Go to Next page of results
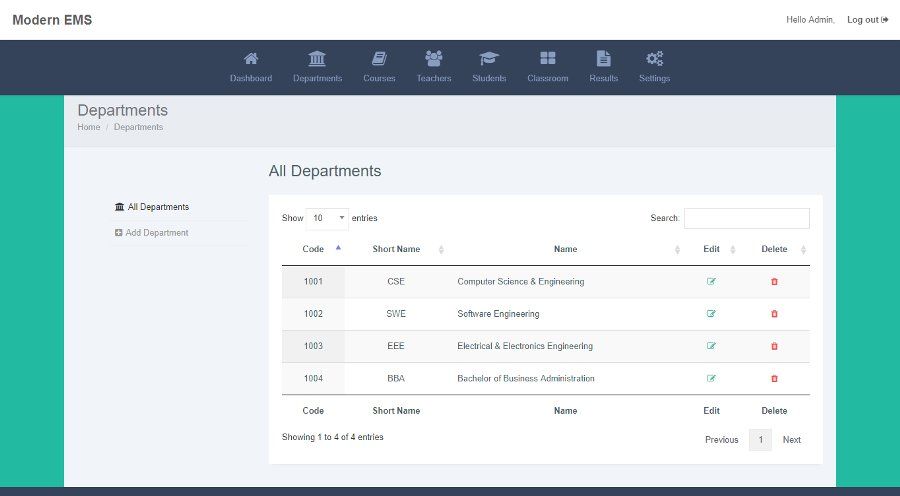 (791, 440)
